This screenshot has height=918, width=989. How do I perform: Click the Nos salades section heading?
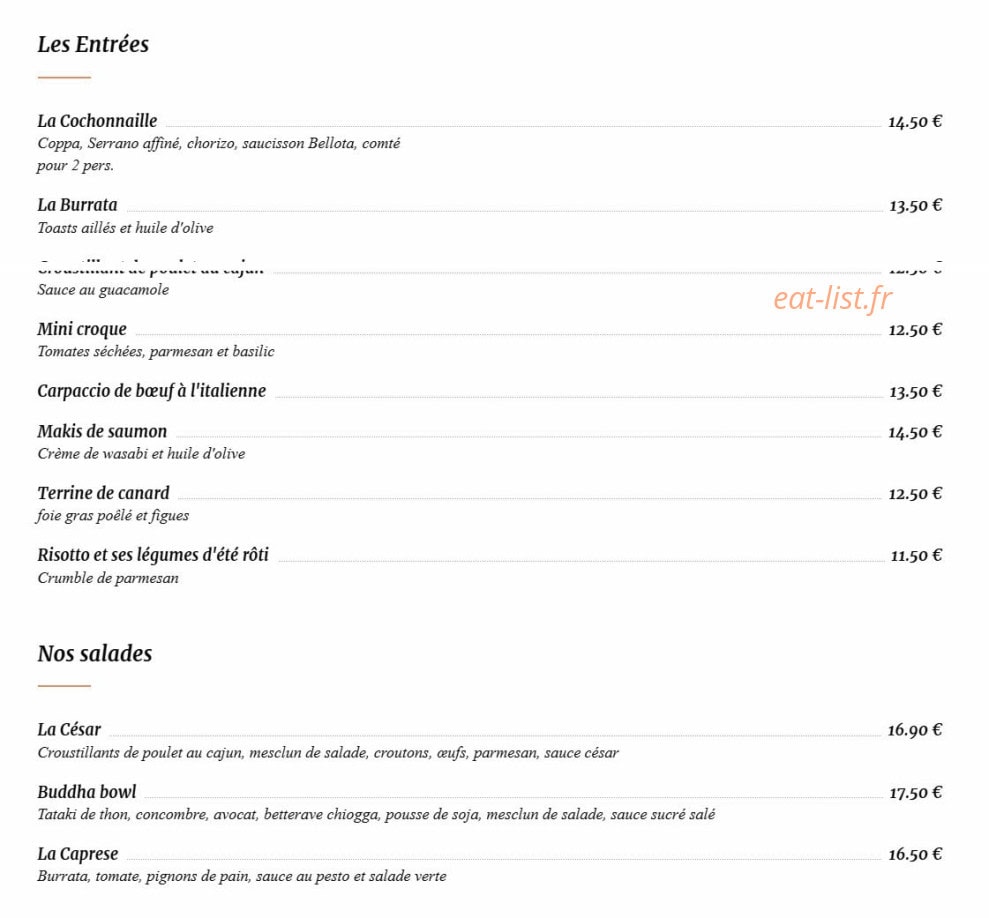tap(95, 653)
